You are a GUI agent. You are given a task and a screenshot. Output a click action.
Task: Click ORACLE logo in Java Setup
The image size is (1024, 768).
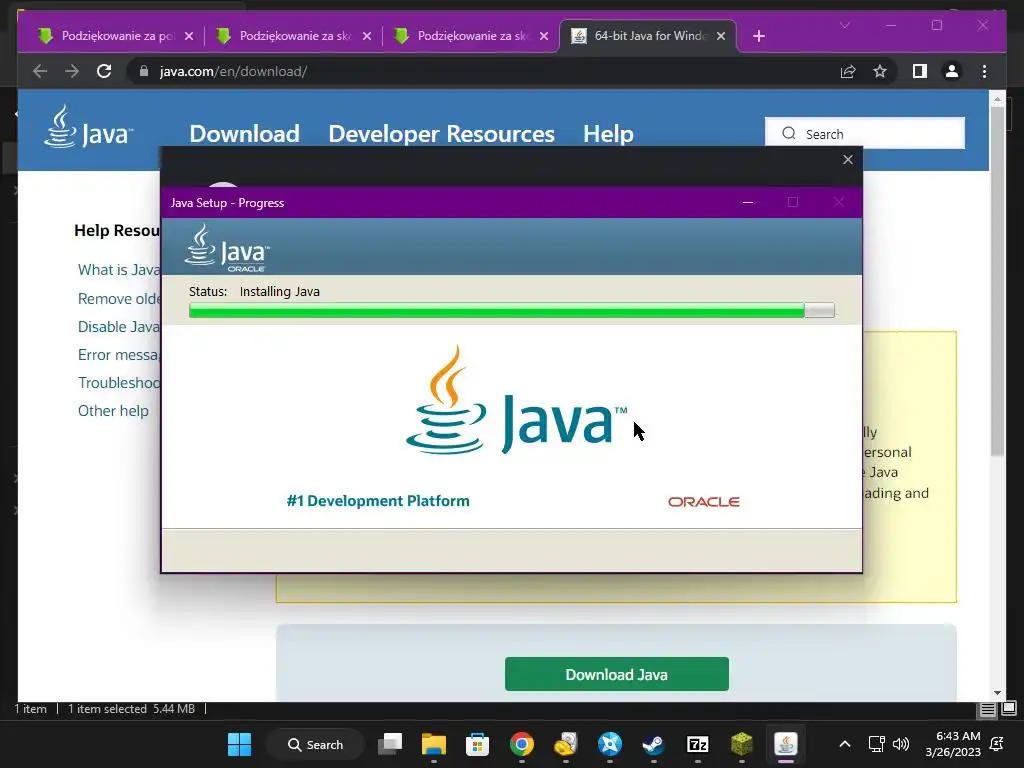703,502
